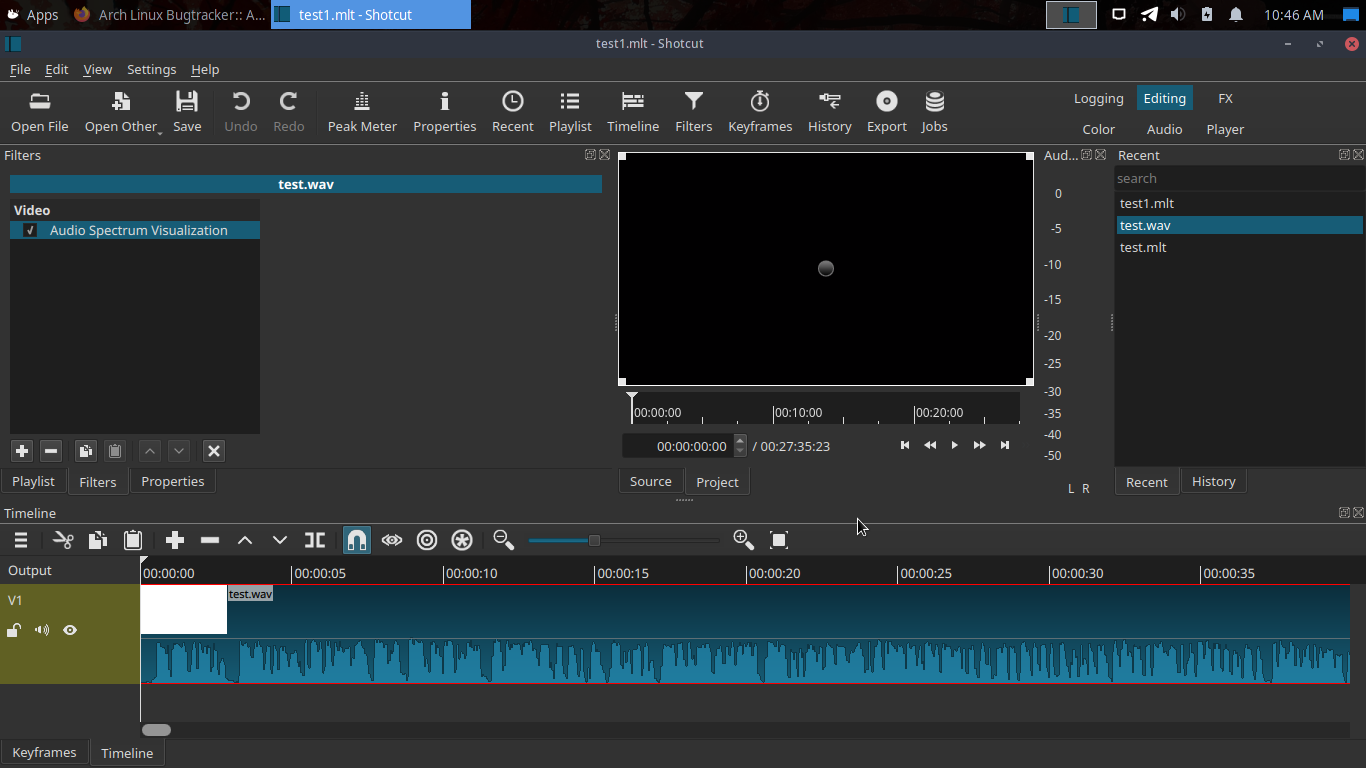Toggle snapping in the timeline toolbar
The image size is (1366, 768).
click(x=357, y=540)
